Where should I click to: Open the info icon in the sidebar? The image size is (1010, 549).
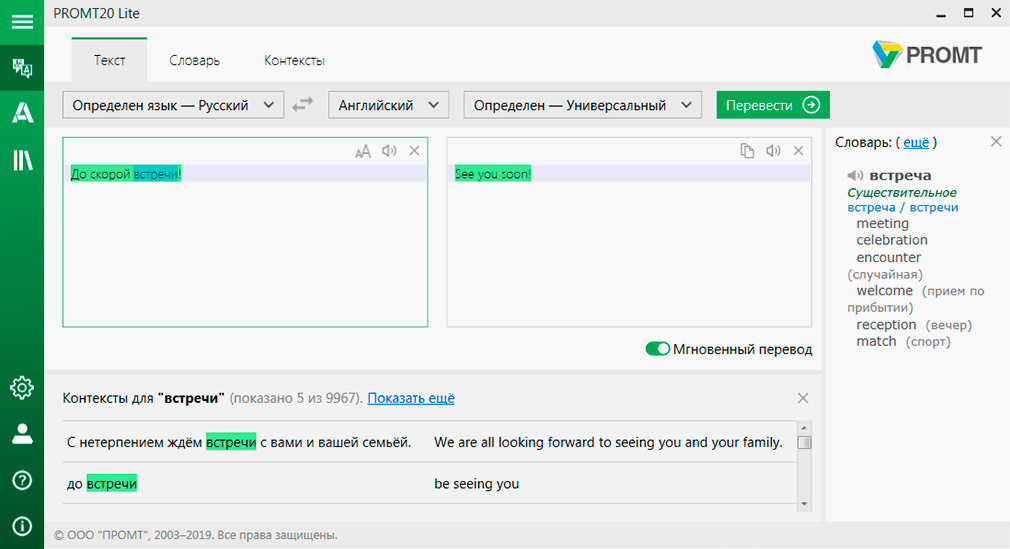click(x=22, y=526)
